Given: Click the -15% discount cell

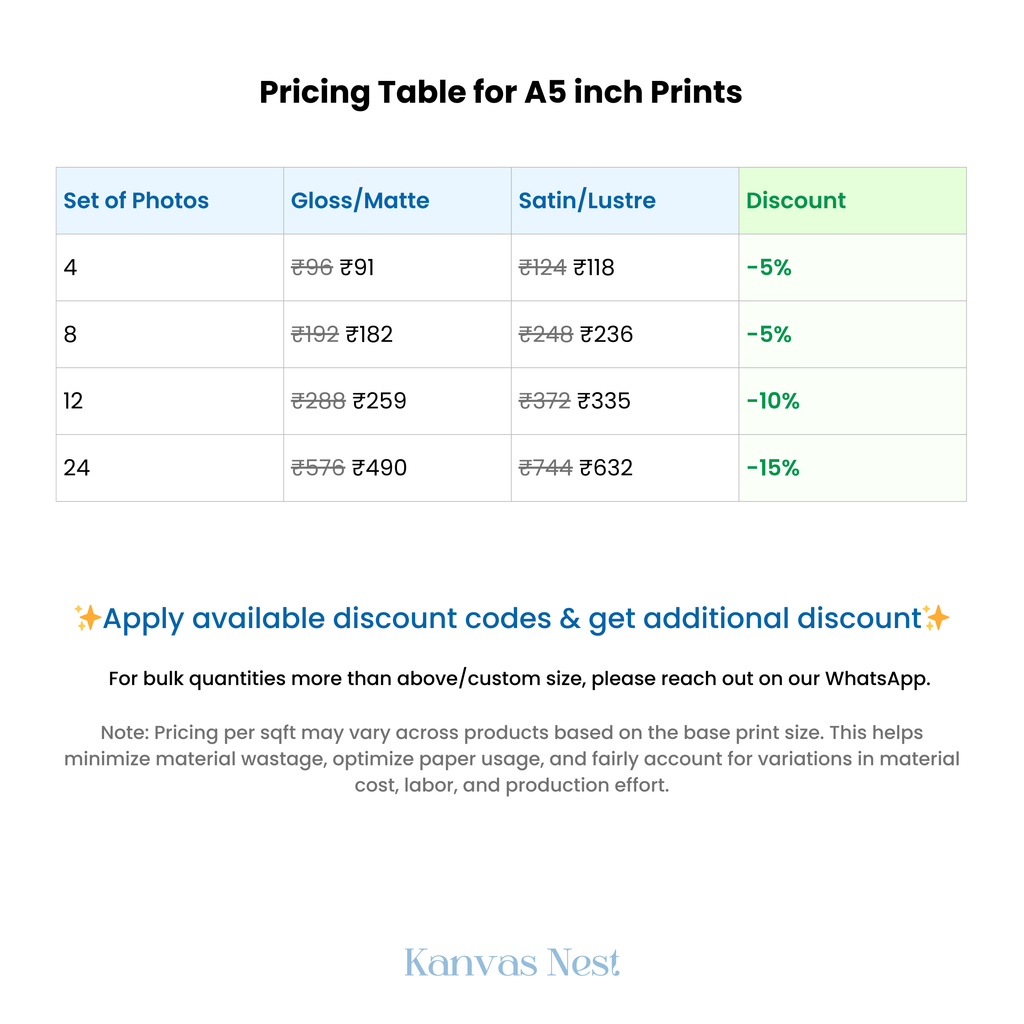Looking at the screenshot, I should pos(852,468).
